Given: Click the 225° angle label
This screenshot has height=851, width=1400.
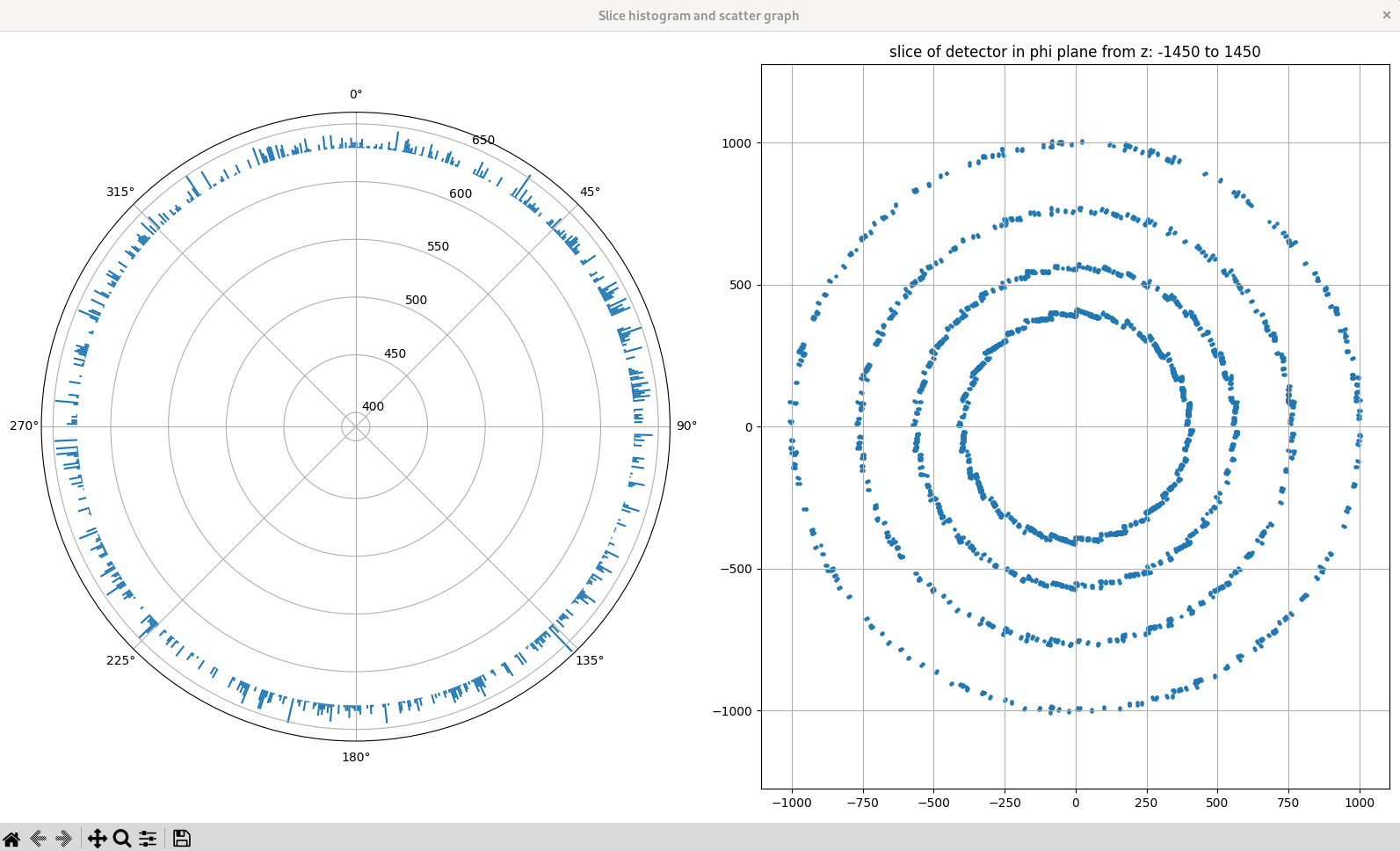Looking at the screenshot, I should click(121, 660).
